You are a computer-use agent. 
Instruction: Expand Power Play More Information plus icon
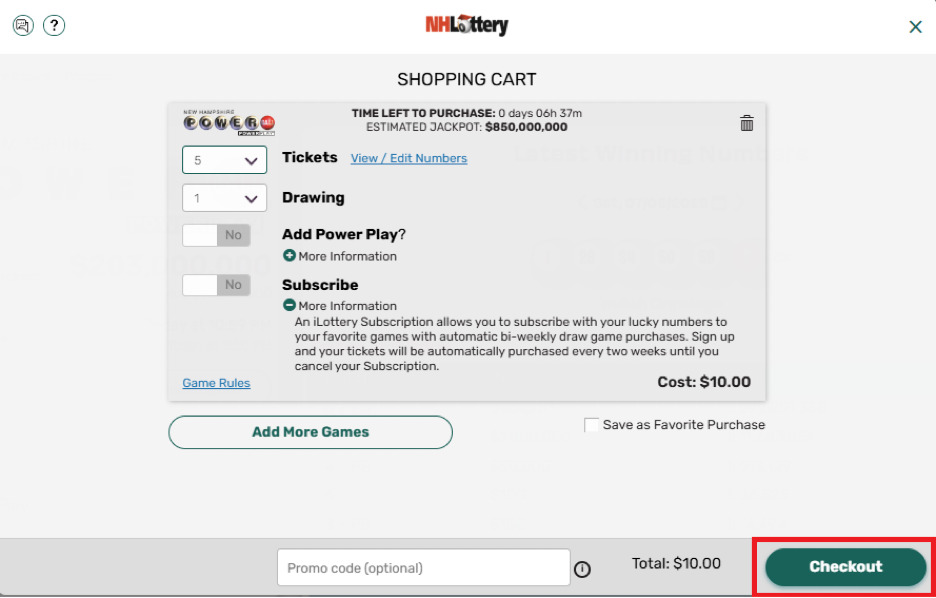tap(289, 255)
